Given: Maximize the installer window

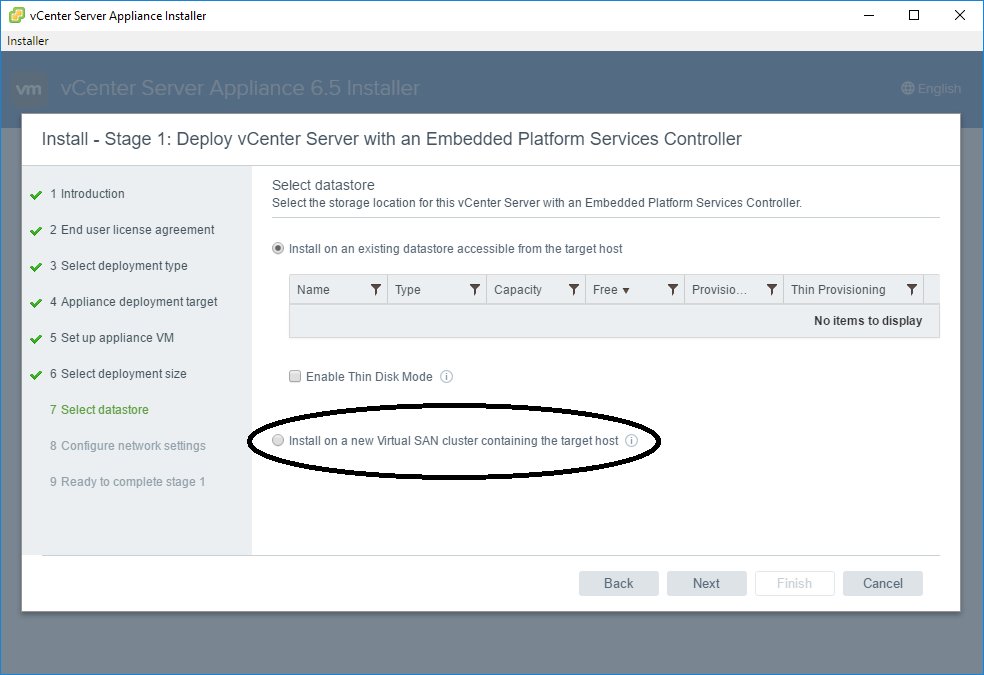Looking at the screenshot, I should pyautogui.click(x=914, y=15).
